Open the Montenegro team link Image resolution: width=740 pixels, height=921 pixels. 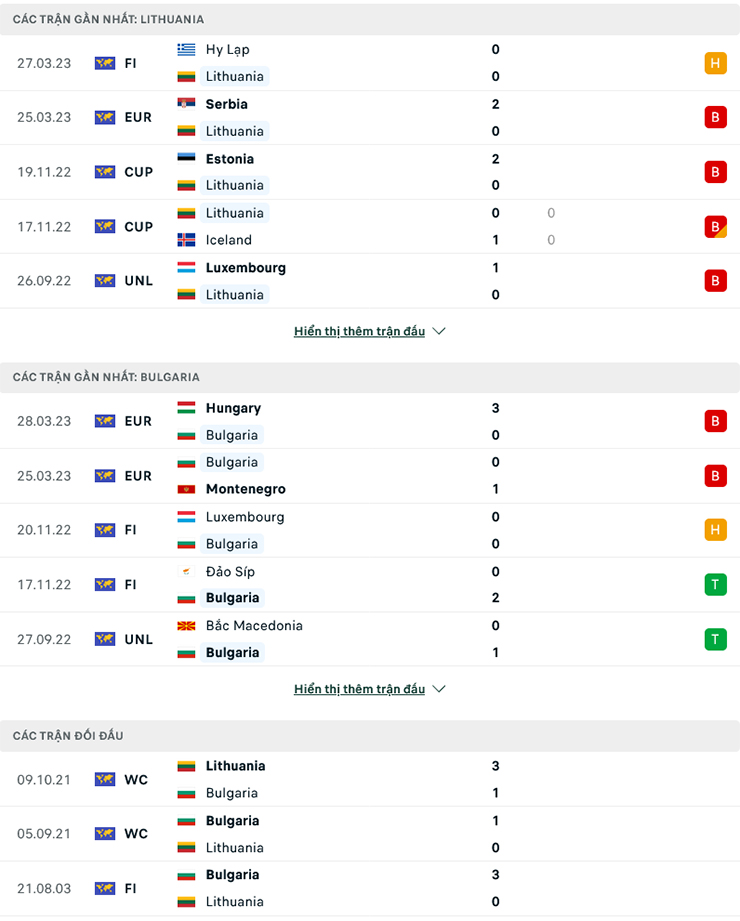(x=245, y=489)
